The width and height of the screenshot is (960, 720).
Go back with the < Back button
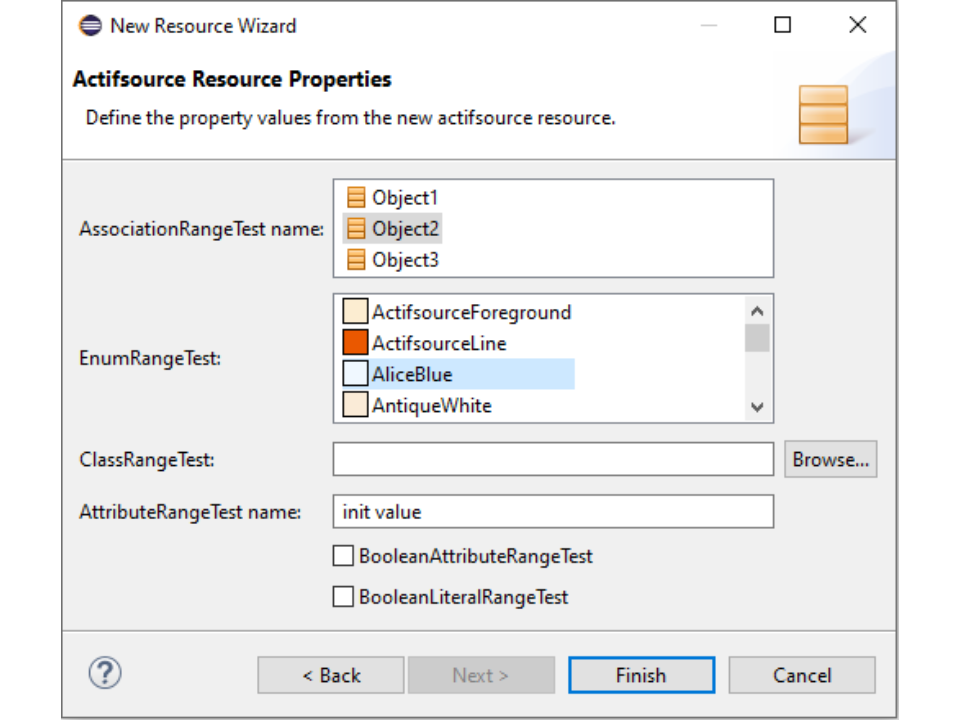[x=331, y=675]
